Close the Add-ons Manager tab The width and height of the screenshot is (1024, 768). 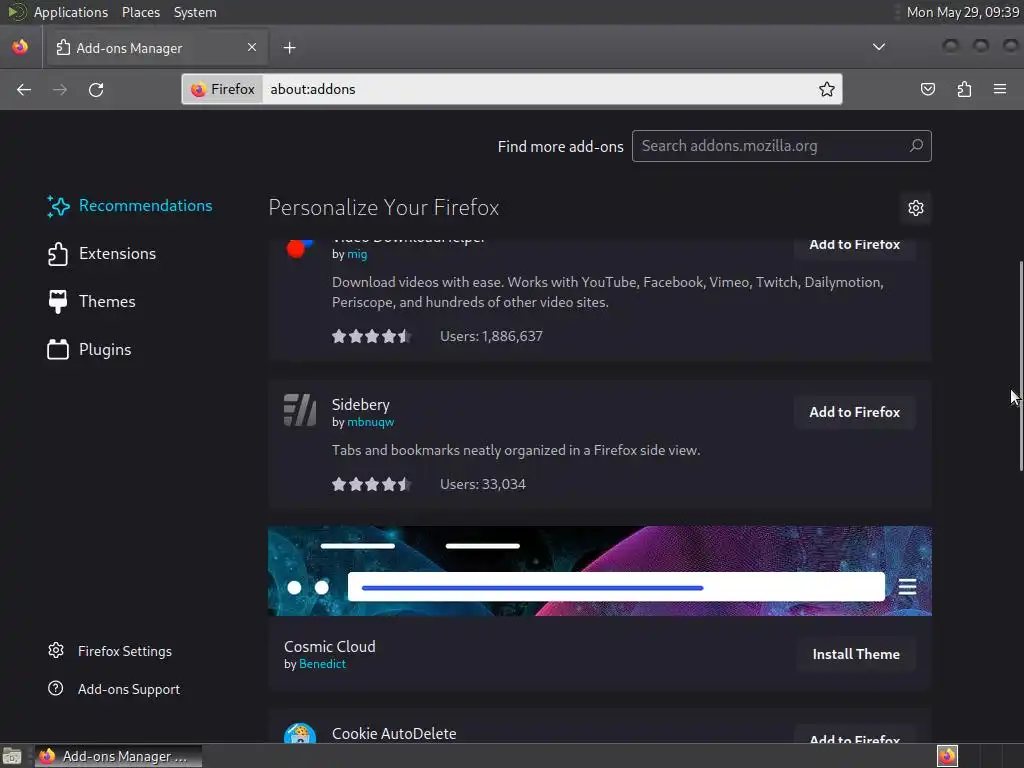pyautogui.click(x=252, y=47)
